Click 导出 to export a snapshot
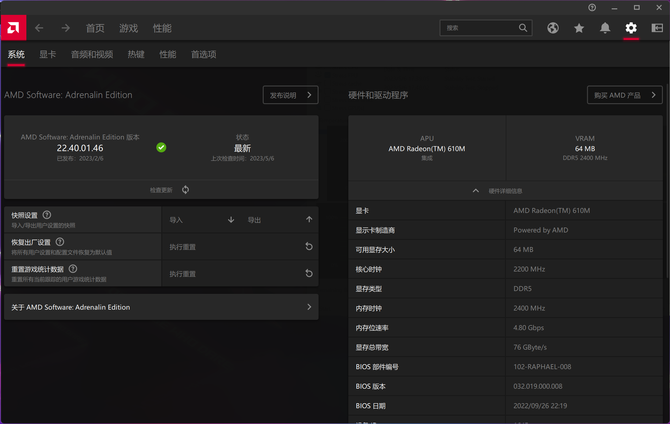670x424 pixels. tap(254, 220)
